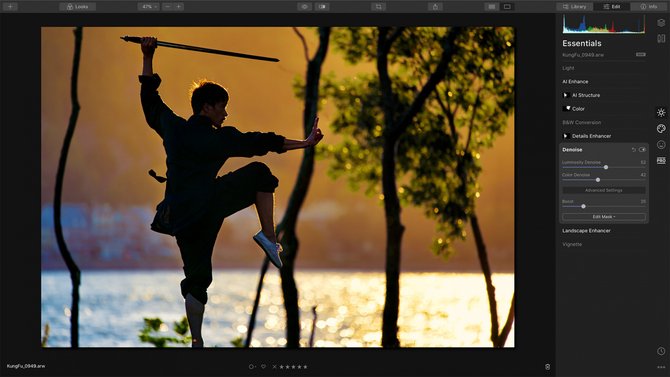This screenshot has height=377, width=670.
Task: Open the 47% zoom level dropdown
Action: click(149, 7)
